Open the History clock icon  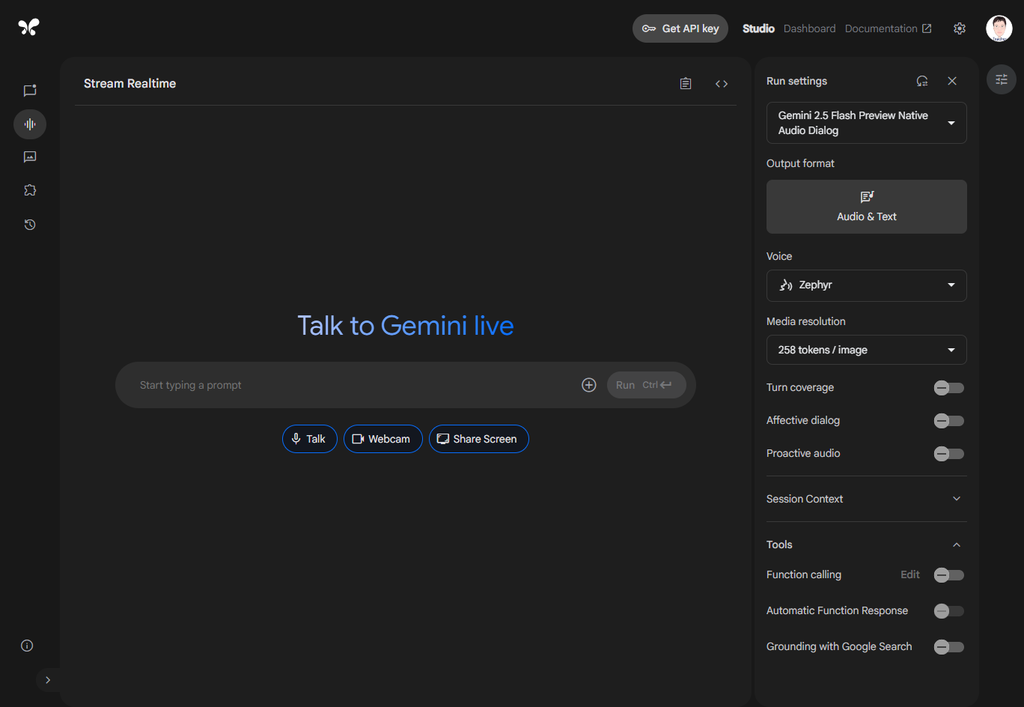pyautogui.click(x=29, y=225)
